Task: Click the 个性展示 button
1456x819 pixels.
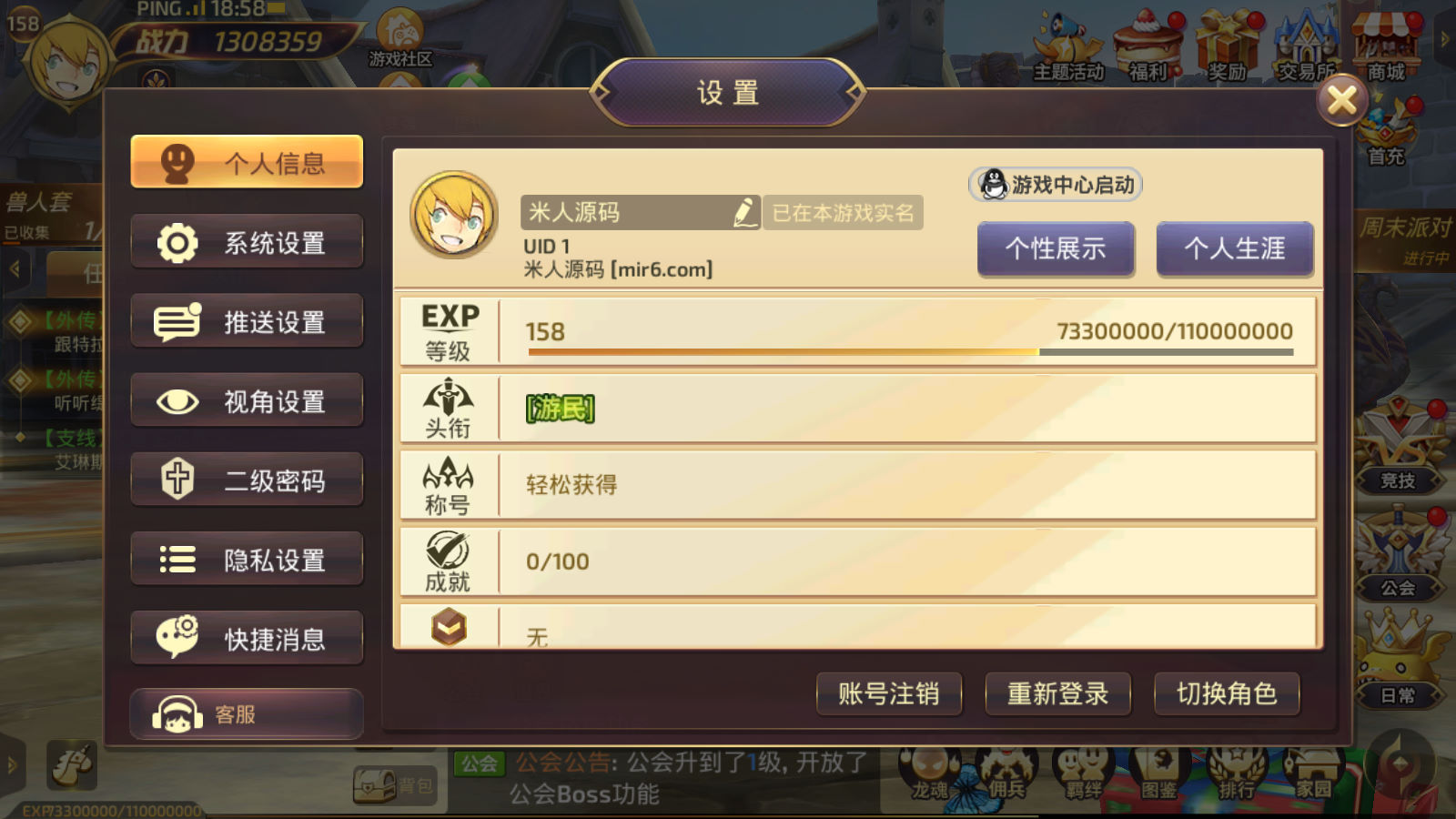Action: (x=1056, y=248)
